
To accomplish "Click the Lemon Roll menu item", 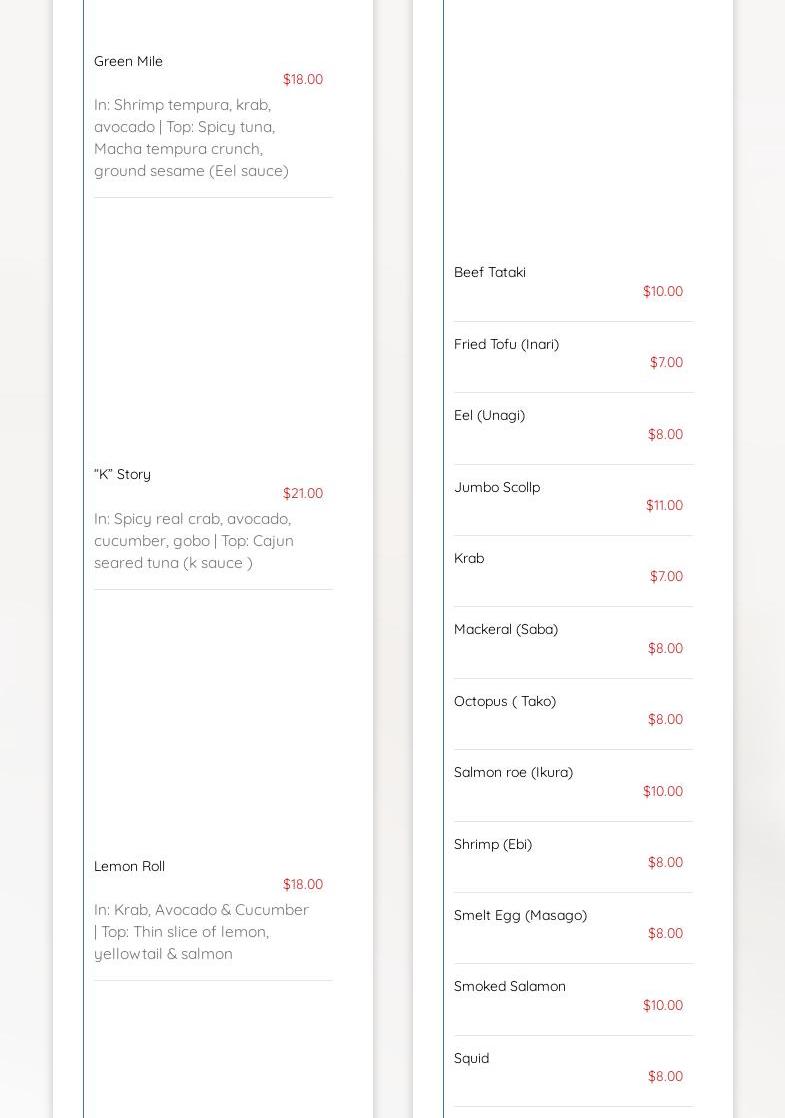I will [129, 866].
